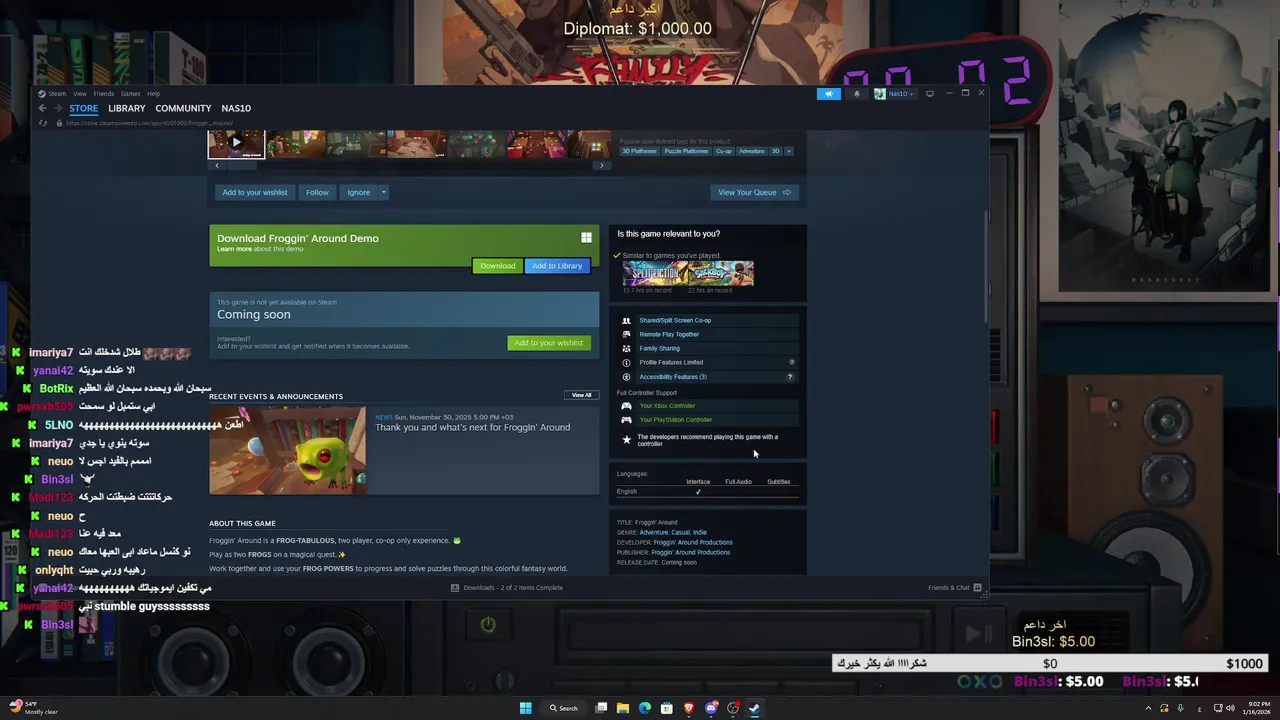The image size is (1280, 720).
Task: Open Accessibility Features (3) link
Action: coord(673,377)
